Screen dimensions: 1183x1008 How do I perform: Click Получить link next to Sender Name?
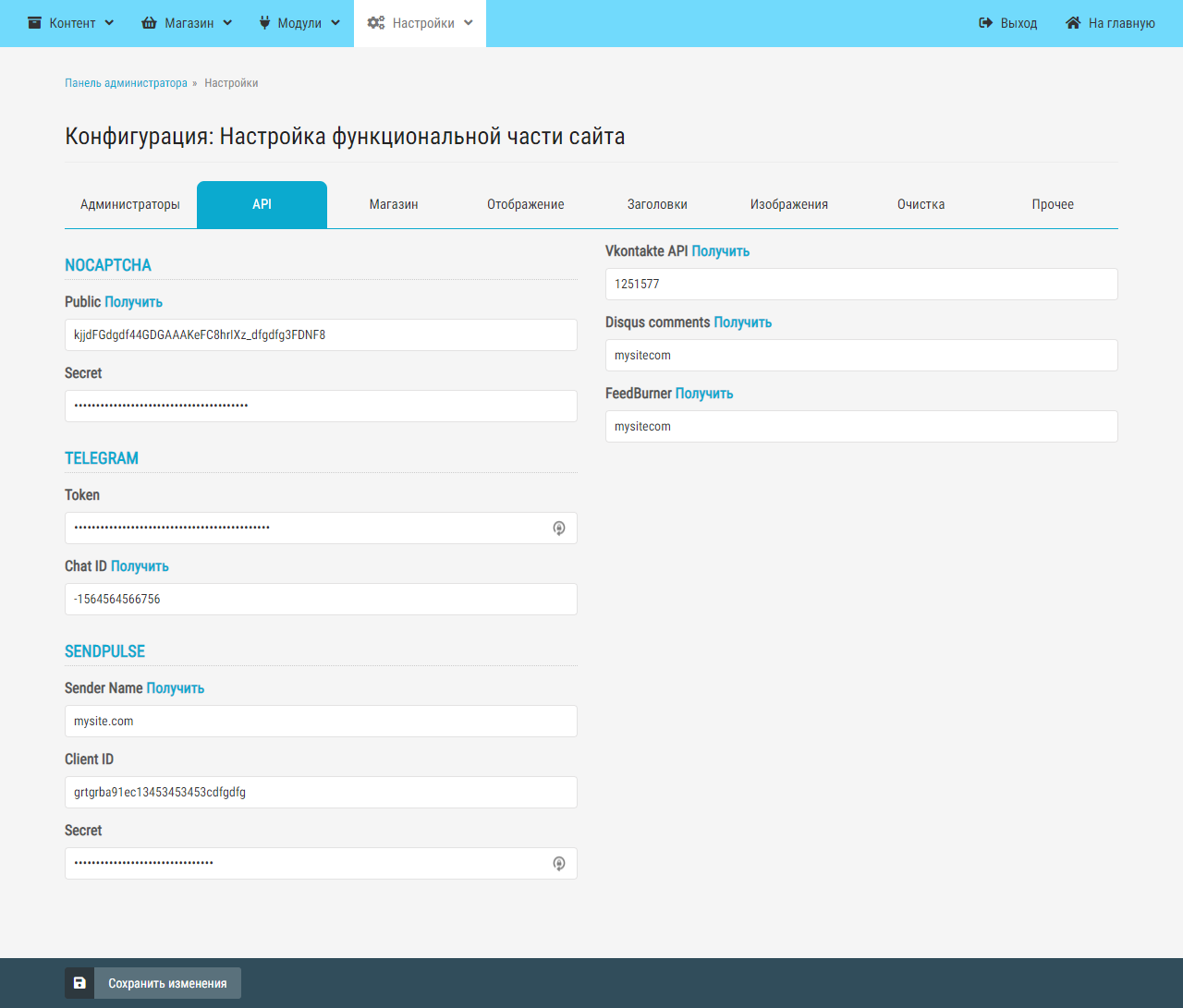(176, 688)
